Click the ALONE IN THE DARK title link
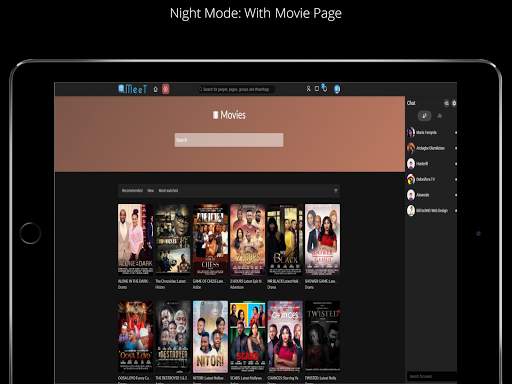 click(133, 281)
